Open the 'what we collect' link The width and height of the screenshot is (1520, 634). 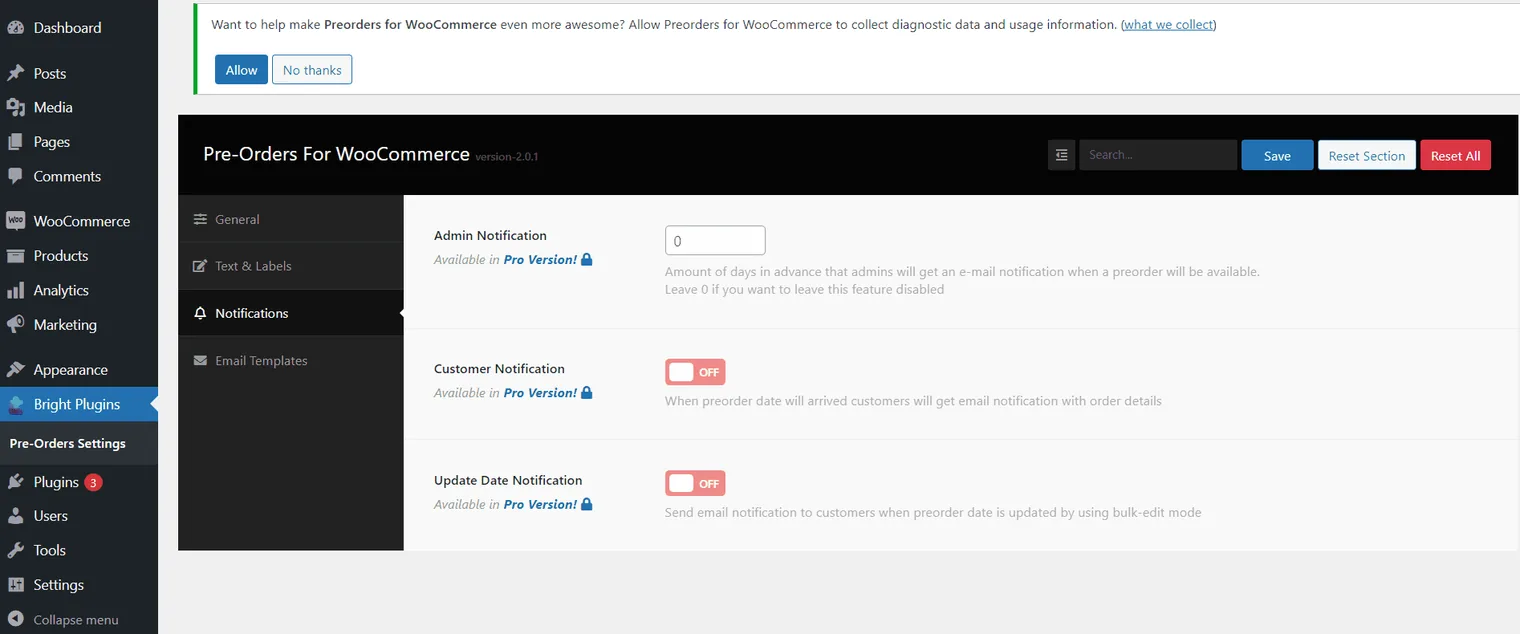pyautogui.click(x=1168, y=24)
